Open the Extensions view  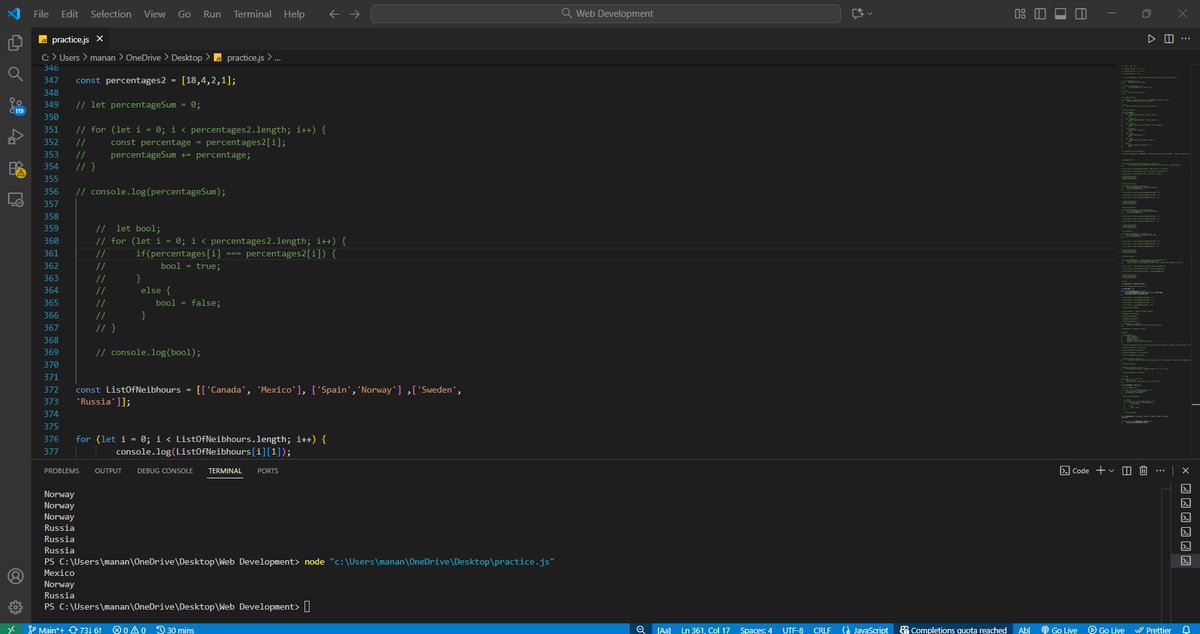(x=15, y=168)
